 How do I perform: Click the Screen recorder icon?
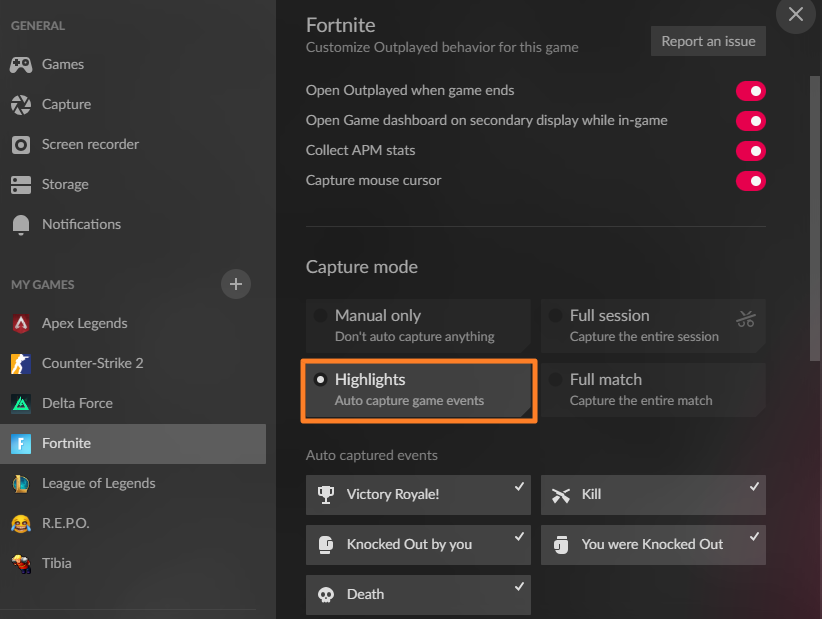21,145
